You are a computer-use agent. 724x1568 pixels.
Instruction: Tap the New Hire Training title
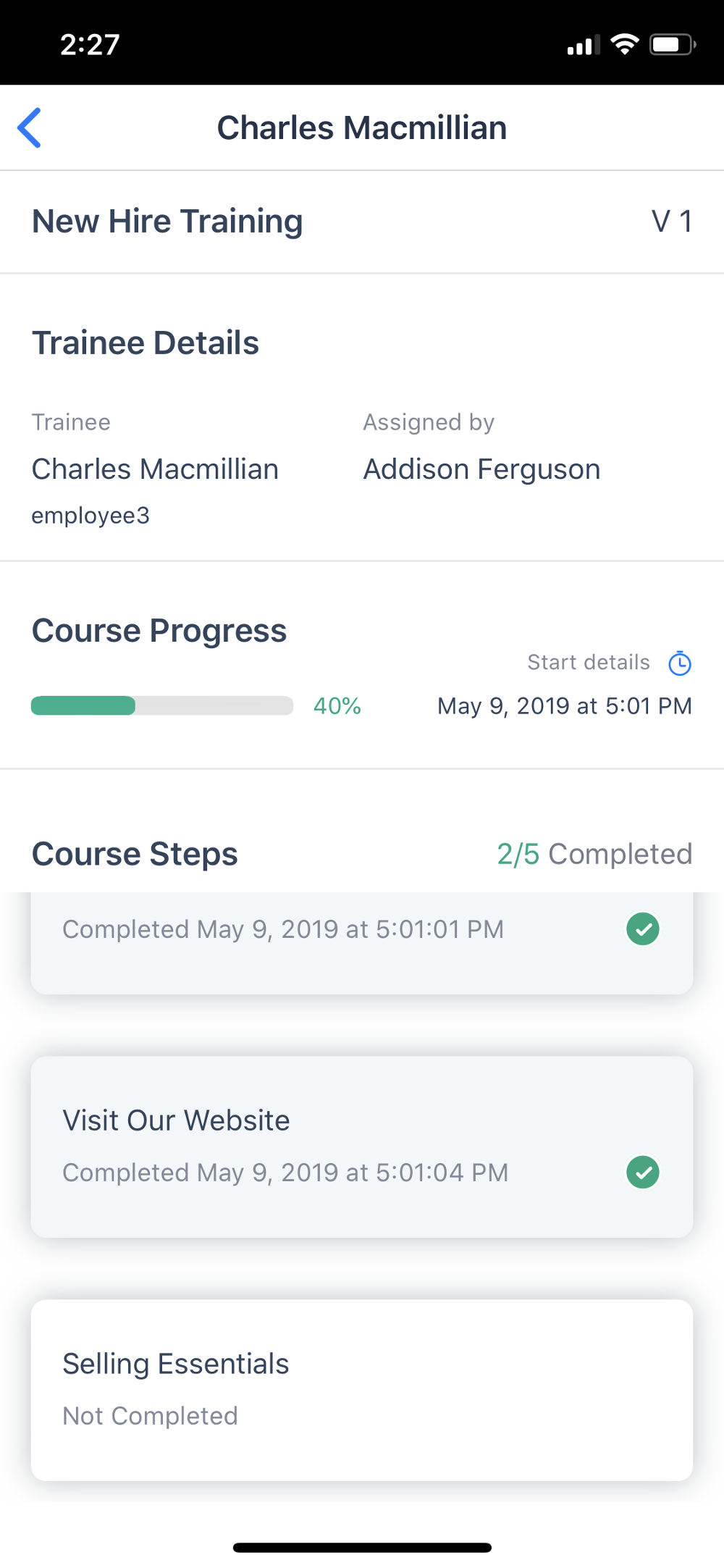point(167,222)
